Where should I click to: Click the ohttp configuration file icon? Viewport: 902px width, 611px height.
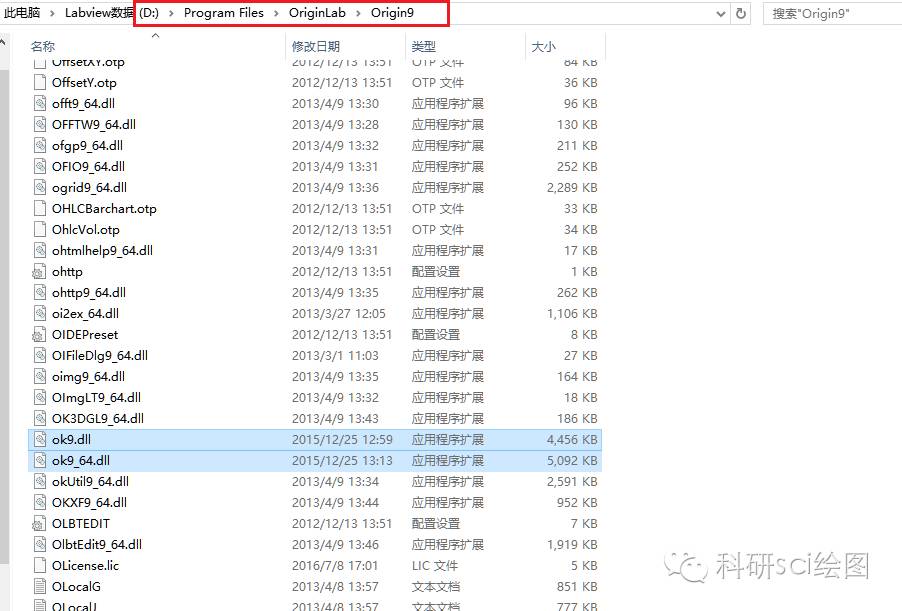pyautogui.click(x=39, y=272)
